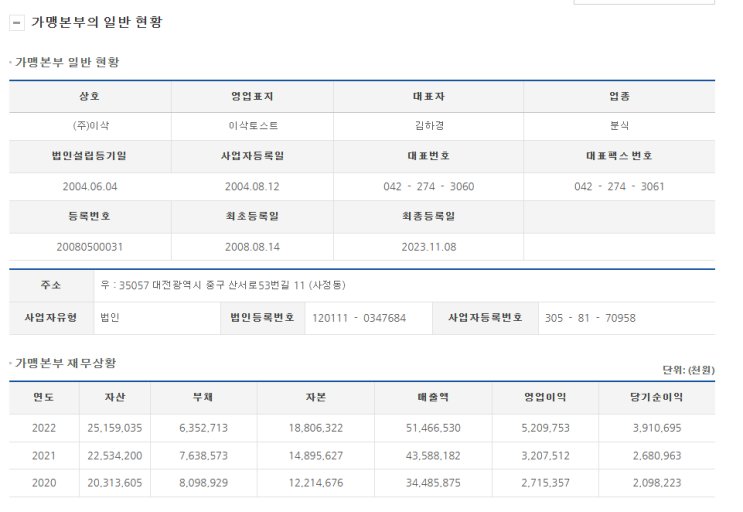Select 2022 operating profit 5,209,753
The image size is (743, 512).
pyautogui.click(x=545, y=428)
